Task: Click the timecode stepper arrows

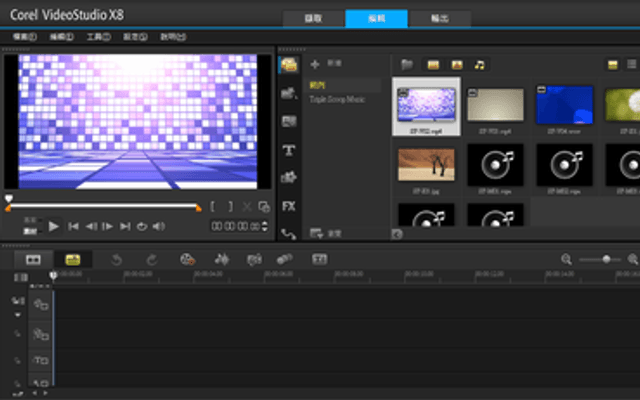Action: pos(265,226)
